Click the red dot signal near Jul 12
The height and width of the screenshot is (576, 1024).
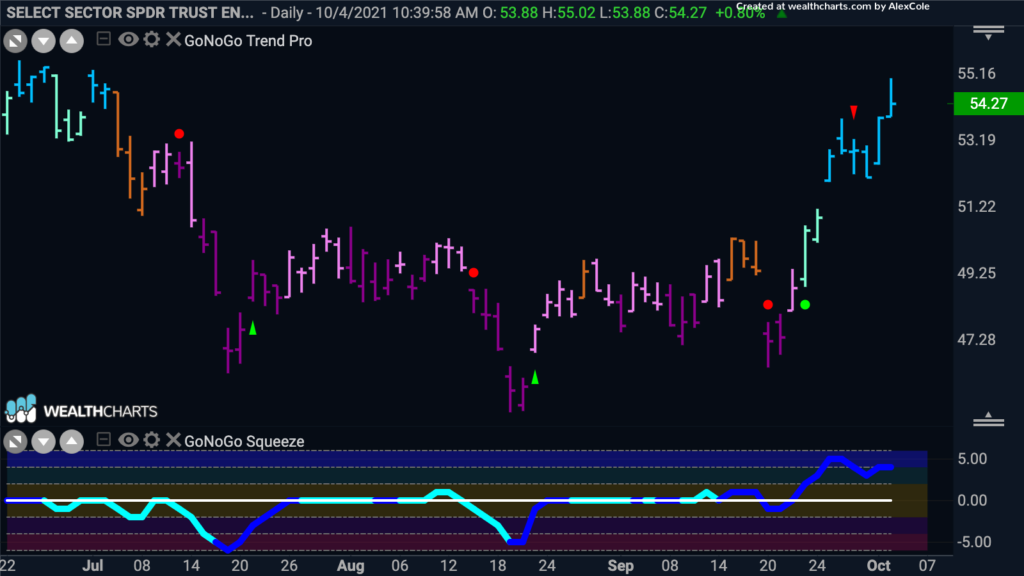click(179, 134)
